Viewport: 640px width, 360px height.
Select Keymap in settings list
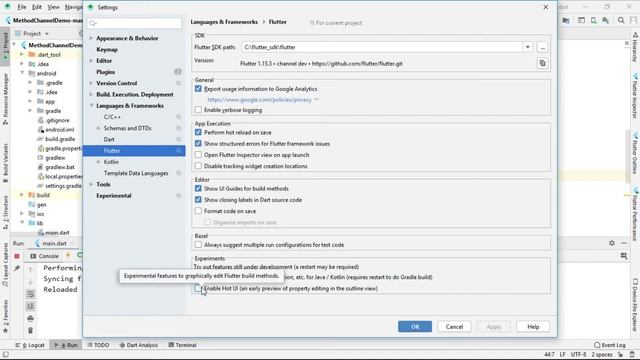107,49
